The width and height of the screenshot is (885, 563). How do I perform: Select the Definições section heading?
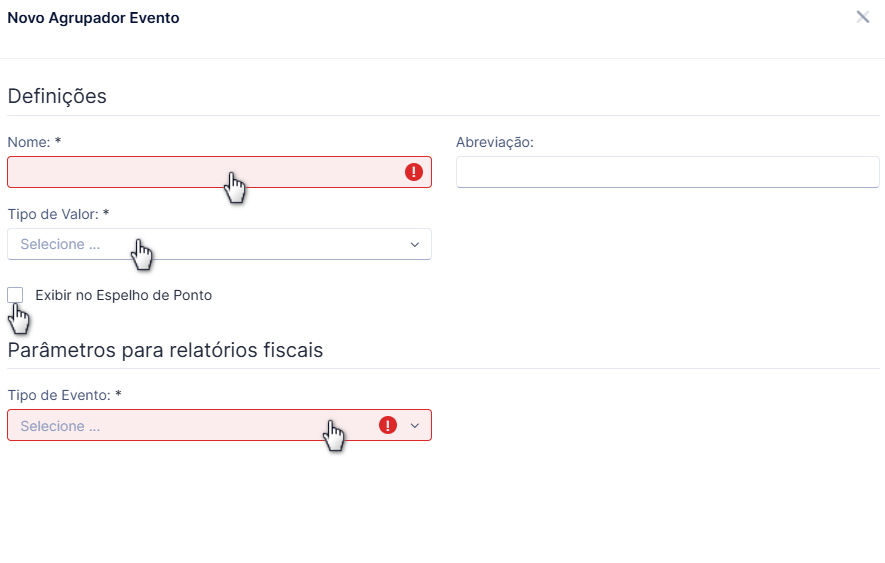point(57,97)
